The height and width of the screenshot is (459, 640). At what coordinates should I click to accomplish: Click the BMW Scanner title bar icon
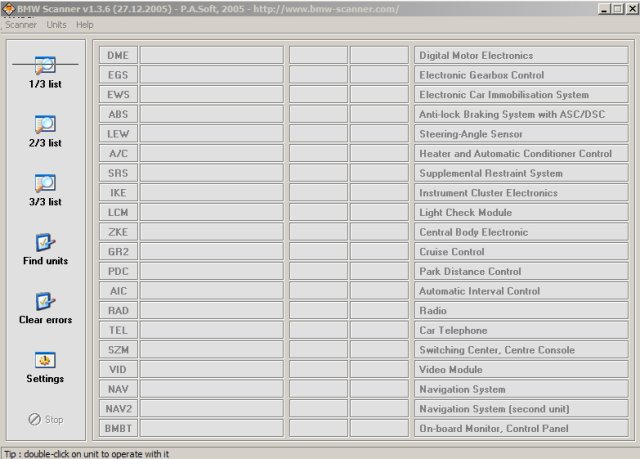(9, 9)
